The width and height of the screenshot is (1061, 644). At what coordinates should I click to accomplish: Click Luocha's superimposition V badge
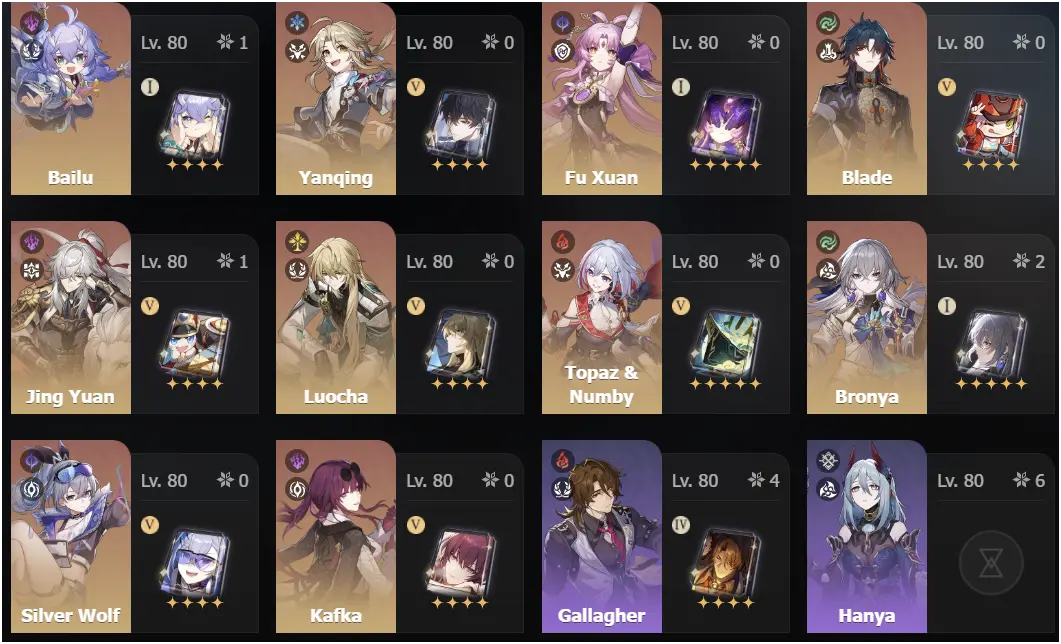pos(415,306)
